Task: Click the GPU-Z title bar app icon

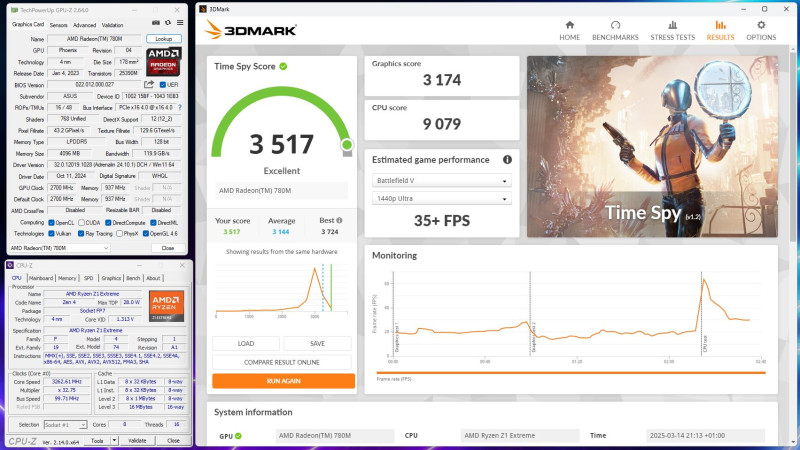Action: pyautogui.click(x=14, y=10)
